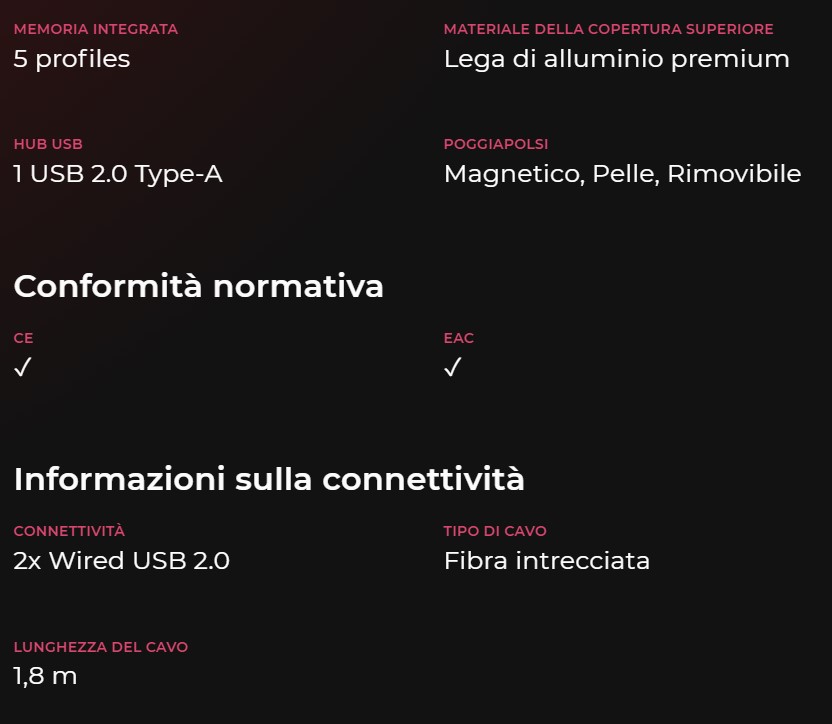The image size is (832, 724).
Task: Click the HUB USB label
Action: [x=48, y=144]
